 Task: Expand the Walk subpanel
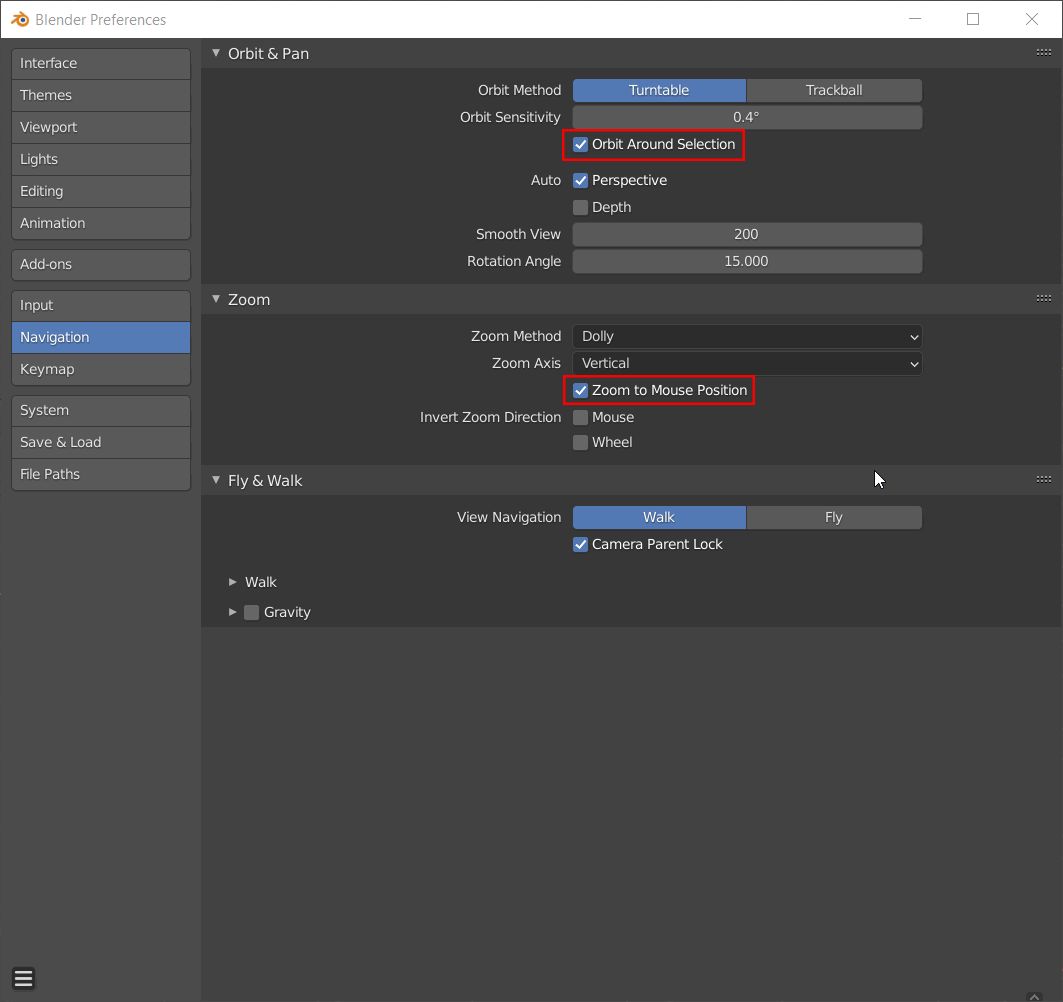tap(233, 582)
